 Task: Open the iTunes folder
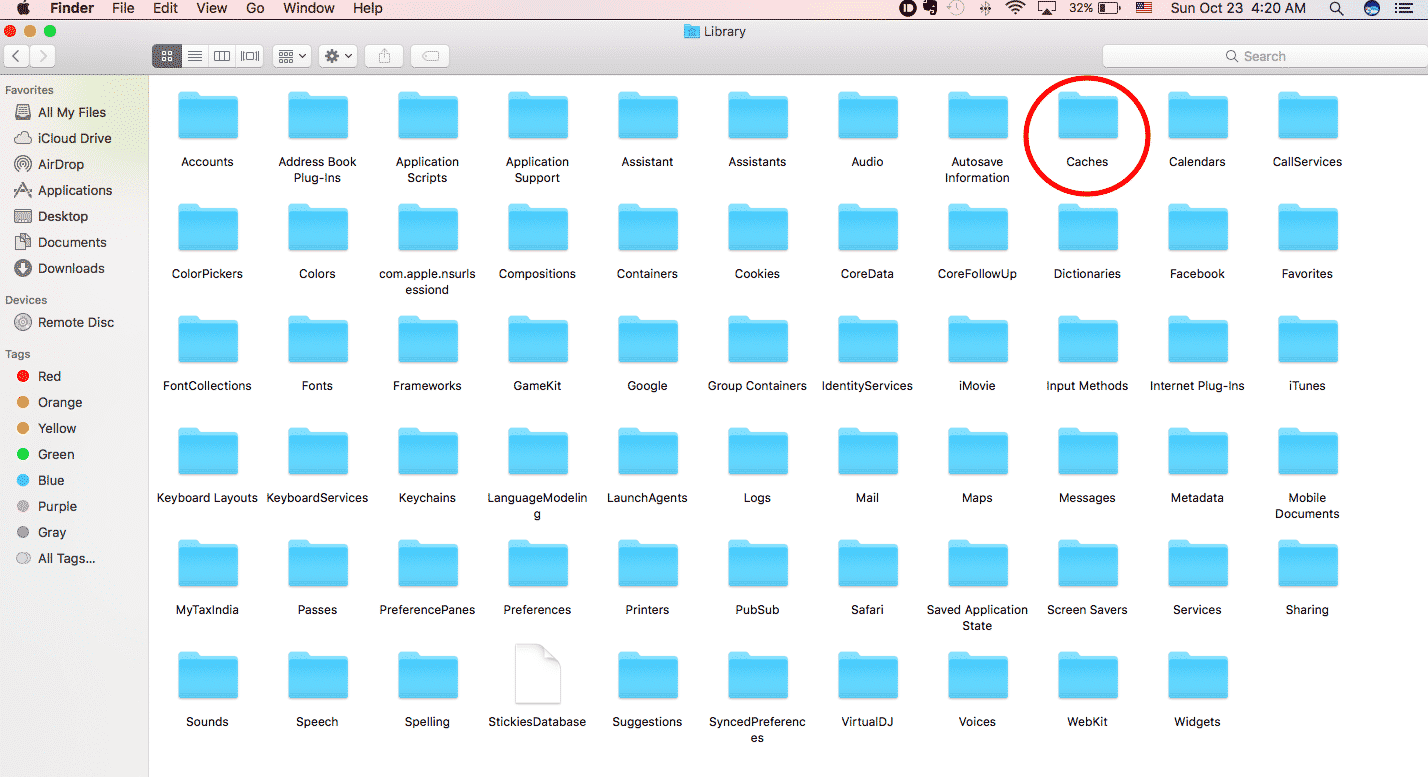point(1307,340)
